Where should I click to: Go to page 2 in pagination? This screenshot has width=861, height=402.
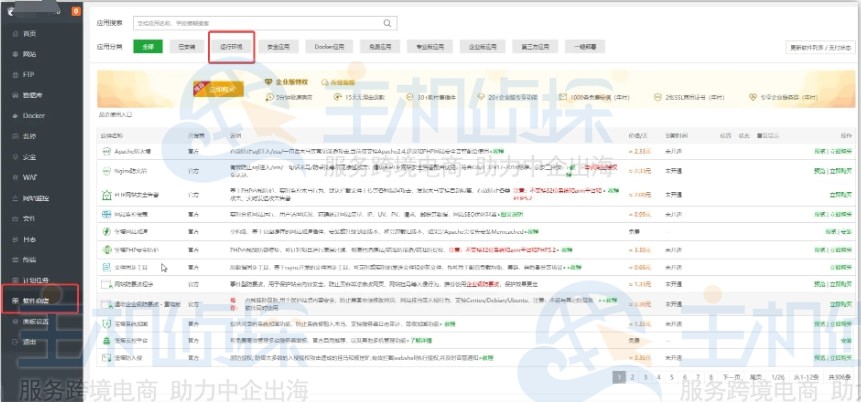pyautogui.click(x=633, y=377)
